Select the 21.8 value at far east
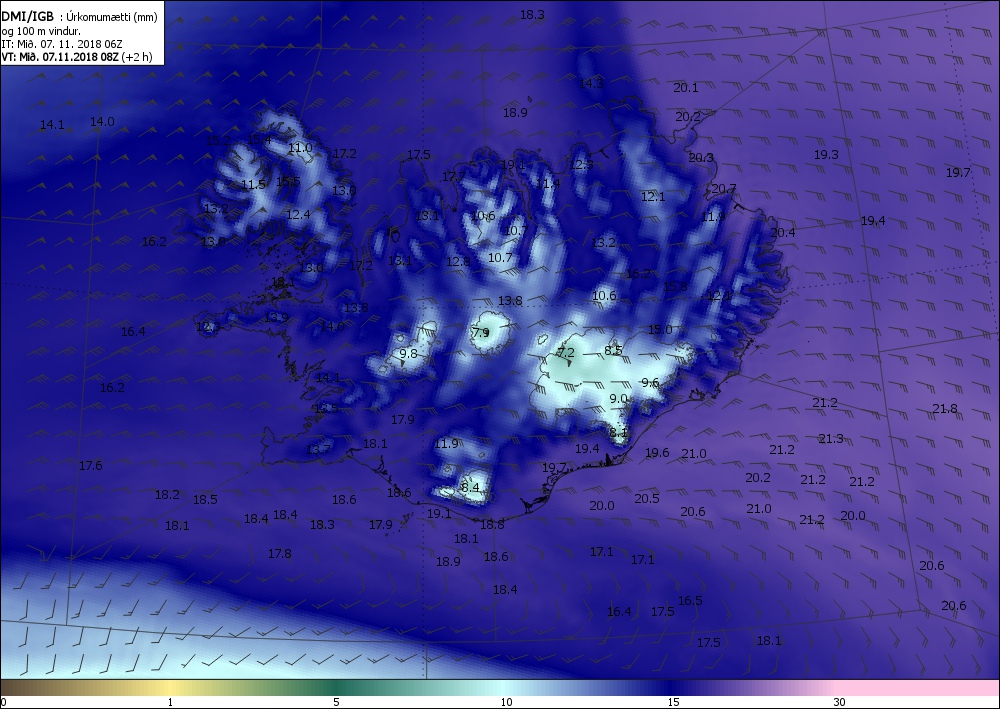 (945, 409)
